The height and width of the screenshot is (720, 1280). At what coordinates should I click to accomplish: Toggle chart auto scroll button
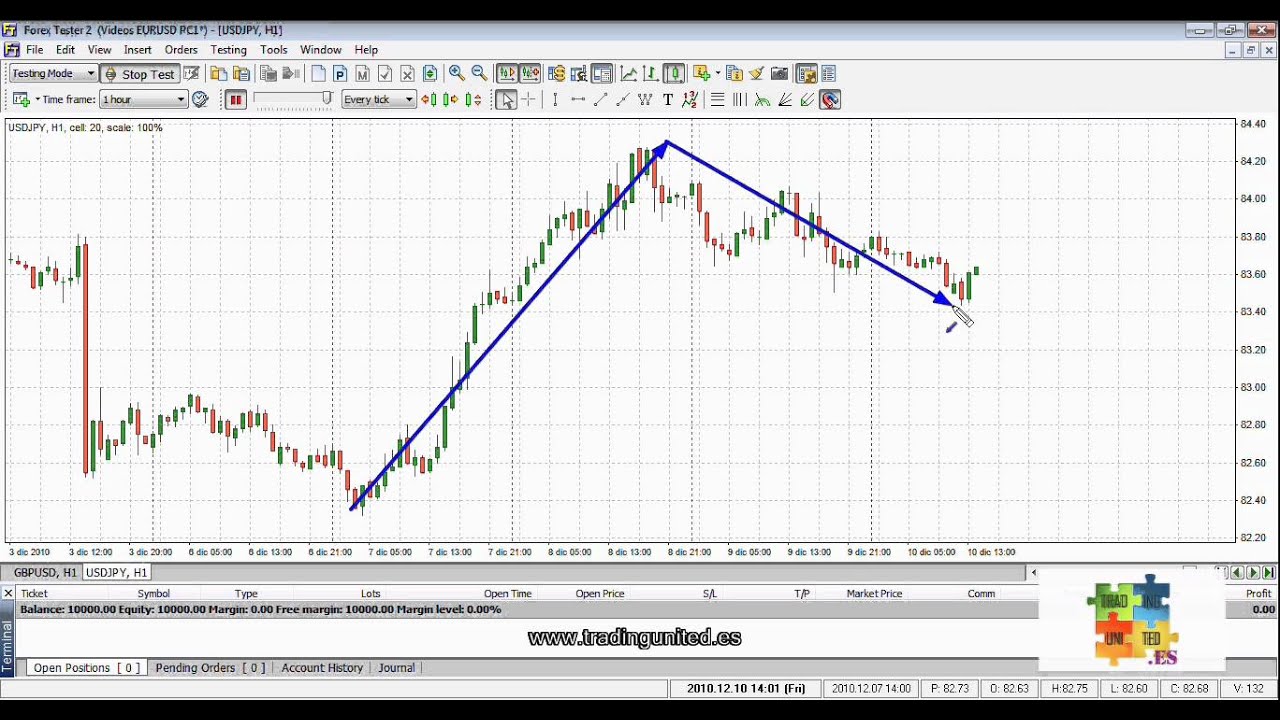tap(506, 73)
